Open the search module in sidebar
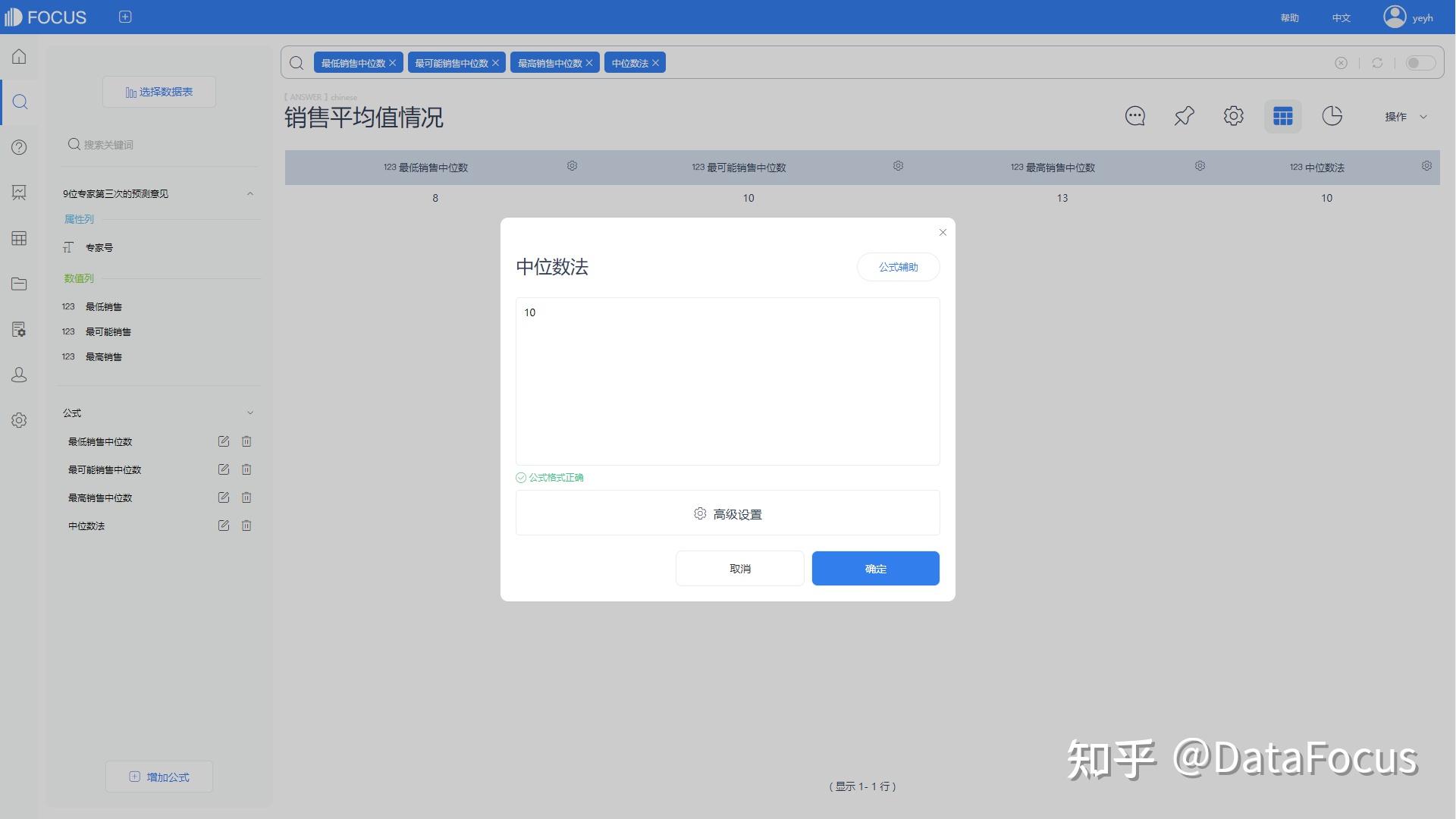Viewport: 1456px width, 819px height. point(20,102)
